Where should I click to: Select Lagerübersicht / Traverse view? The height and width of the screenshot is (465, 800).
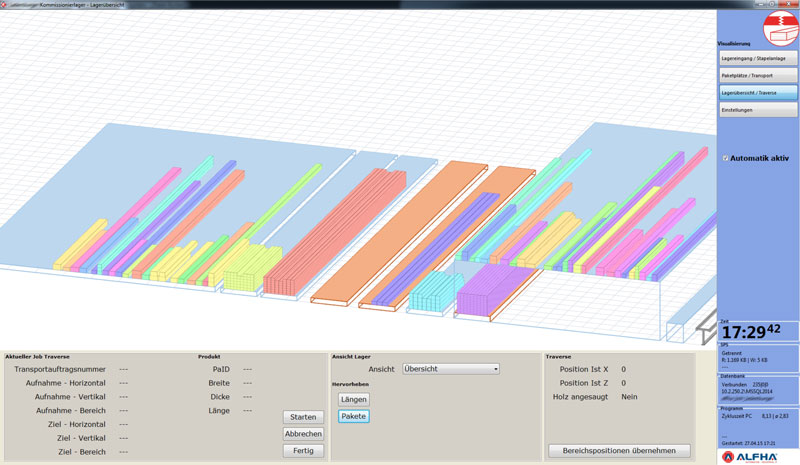click(758, 92)
